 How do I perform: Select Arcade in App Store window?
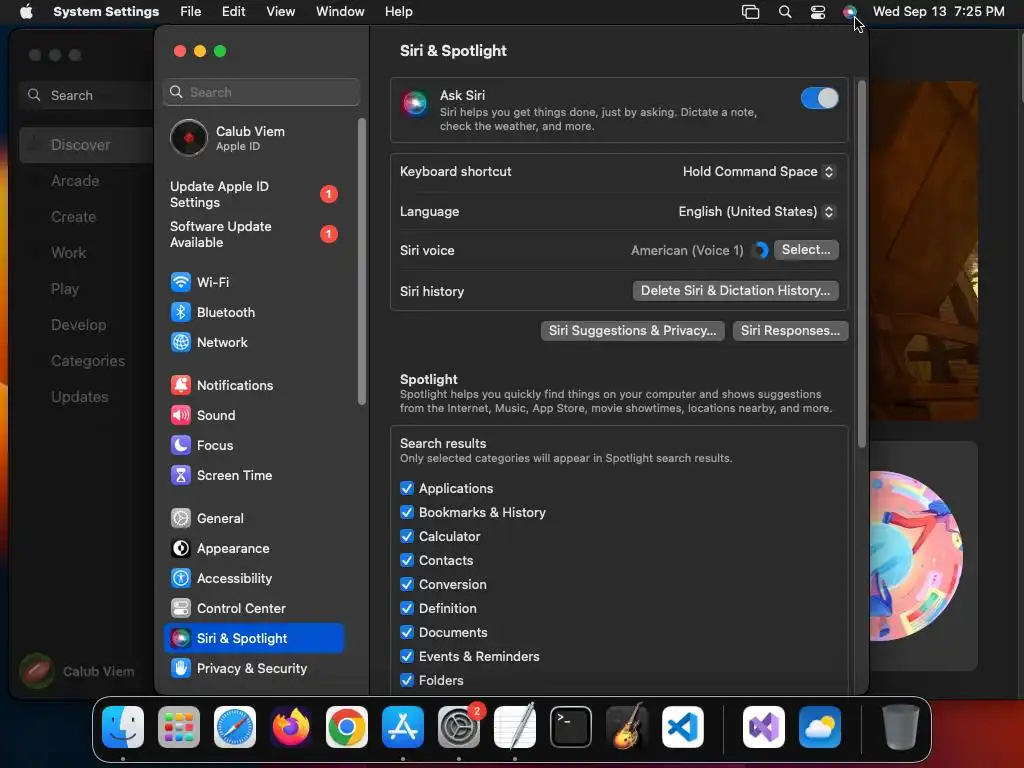(75, 181)
